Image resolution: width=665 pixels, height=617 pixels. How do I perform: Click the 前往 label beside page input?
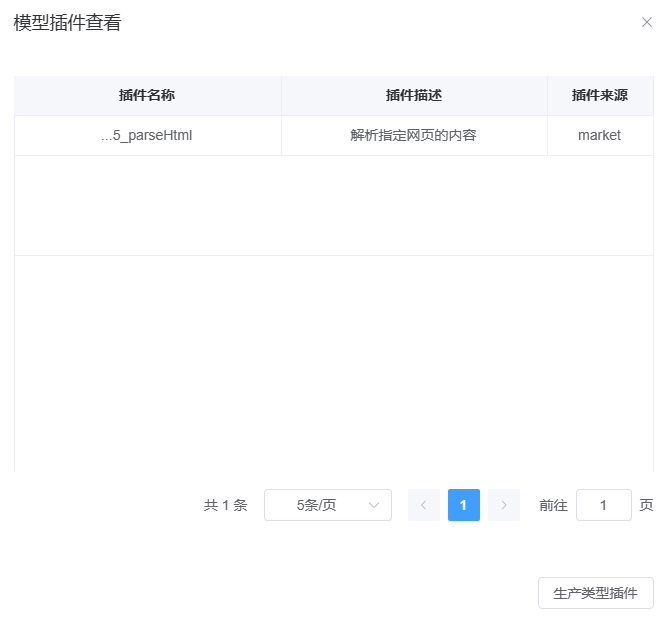(553, 505)
